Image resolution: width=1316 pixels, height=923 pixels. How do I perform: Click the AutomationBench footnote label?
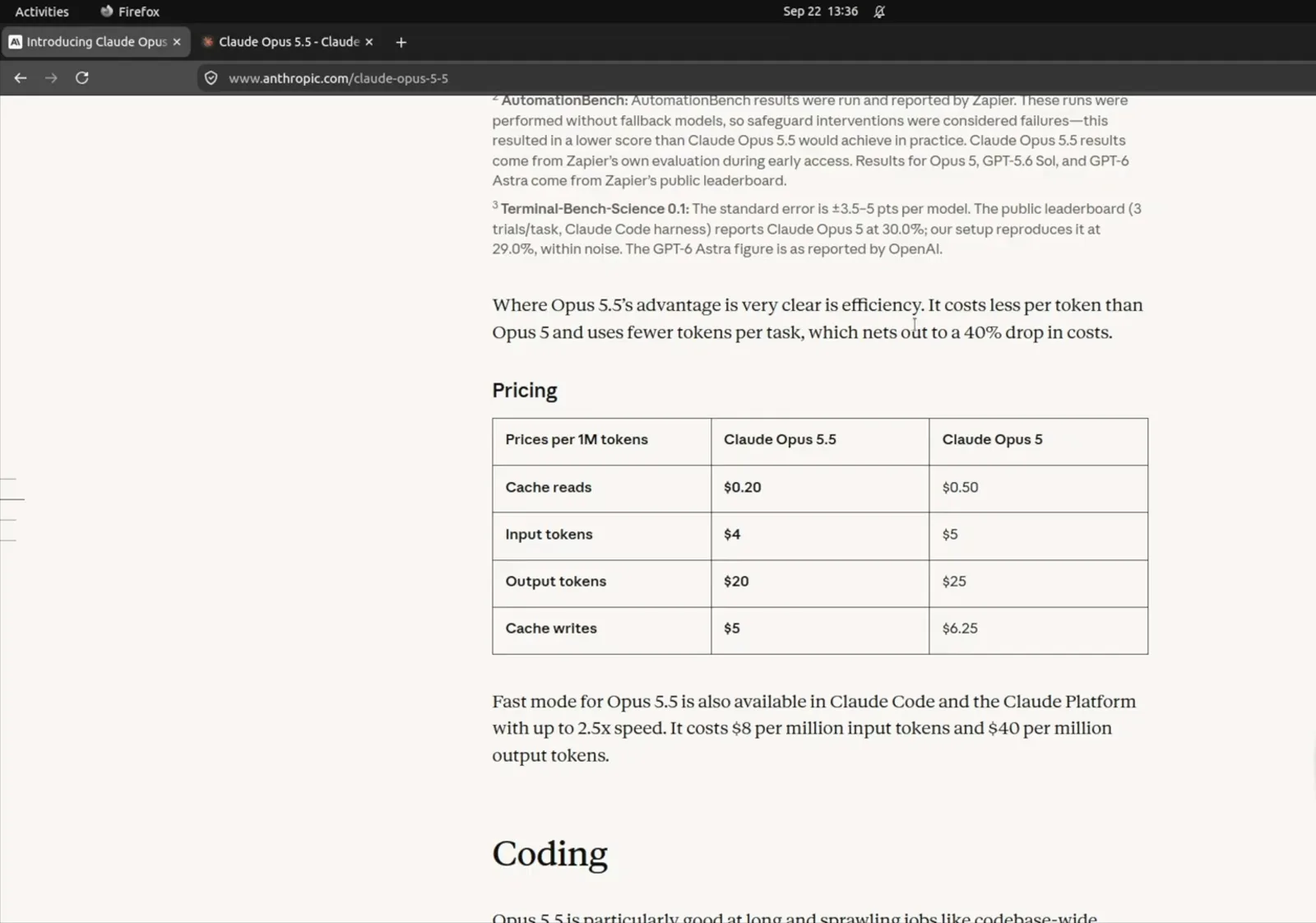click(x=564, y=100)
